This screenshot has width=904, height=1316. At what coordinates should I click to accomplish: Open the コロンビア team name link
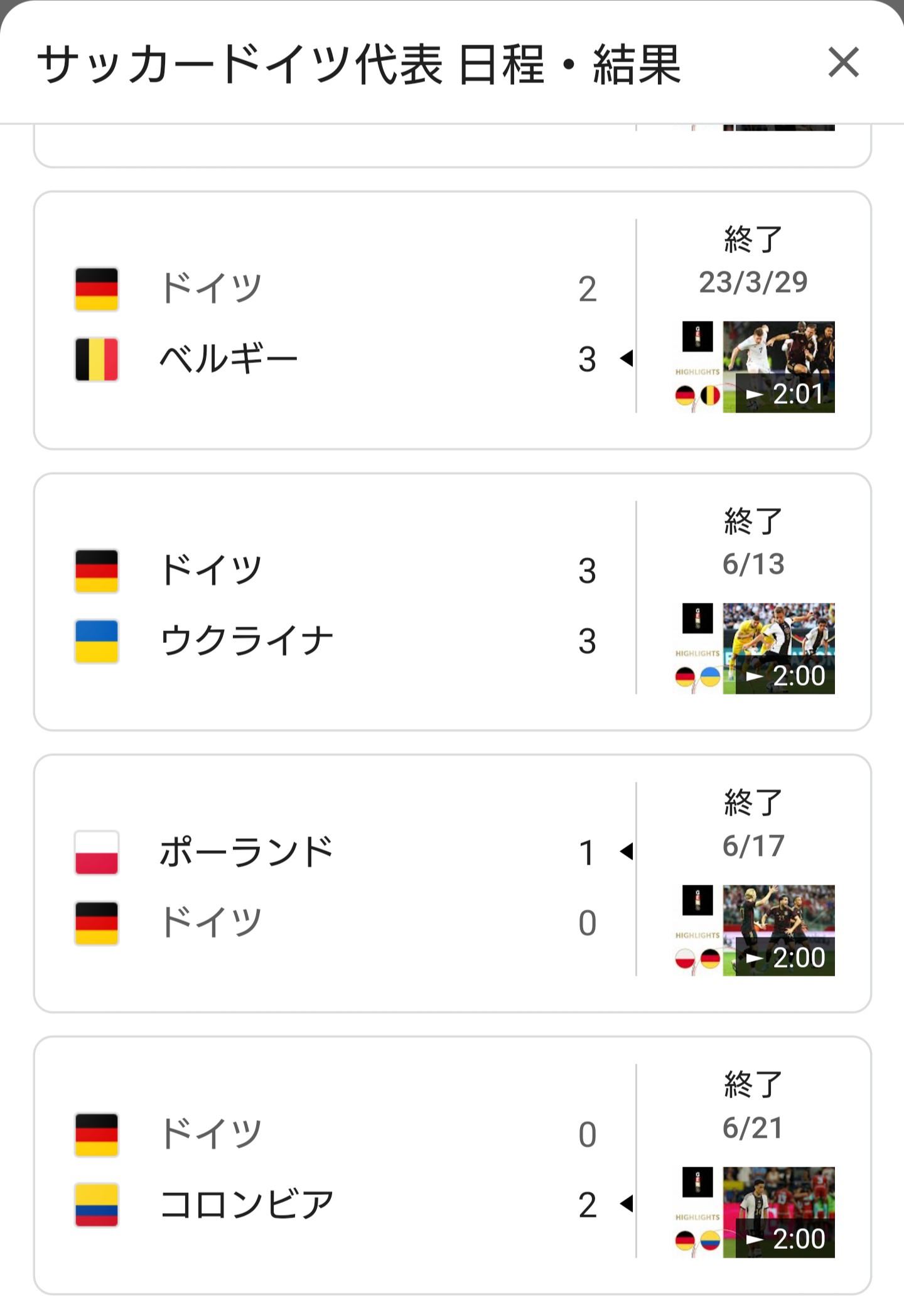click(x=246, y=1204)
